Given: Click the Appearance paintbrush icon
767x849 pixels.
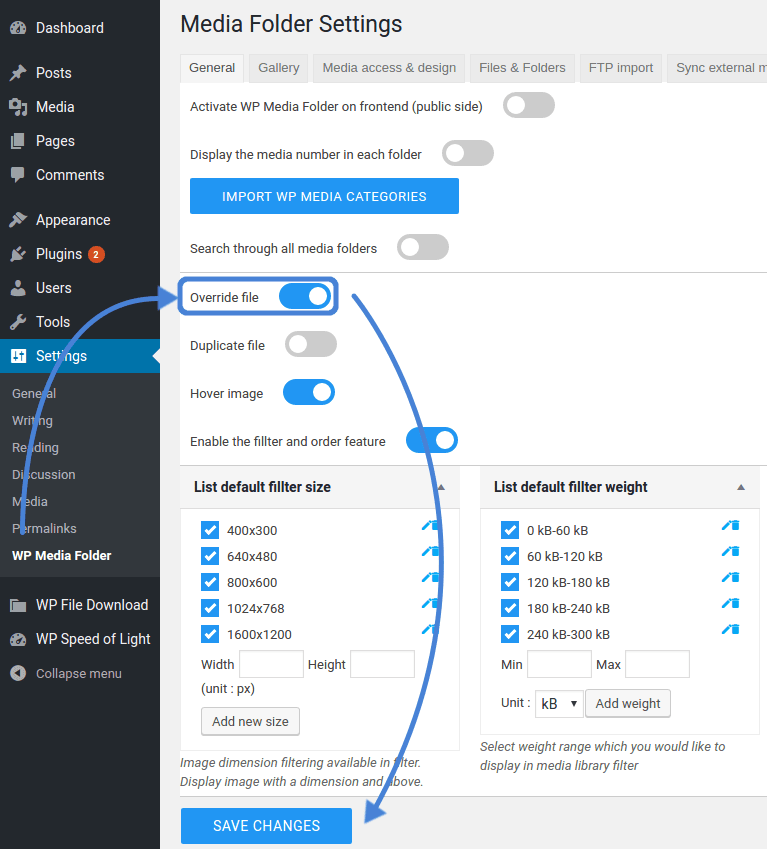Looking at the screenshot, I should (18, 220).
